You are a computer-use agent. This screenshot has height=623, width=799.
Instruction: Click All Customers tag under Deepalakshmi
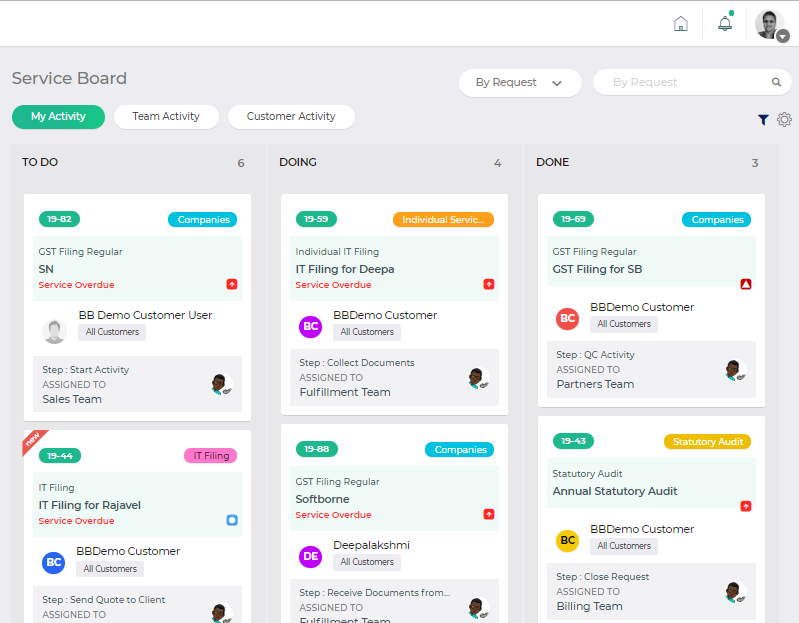click(x=367, y=562)
